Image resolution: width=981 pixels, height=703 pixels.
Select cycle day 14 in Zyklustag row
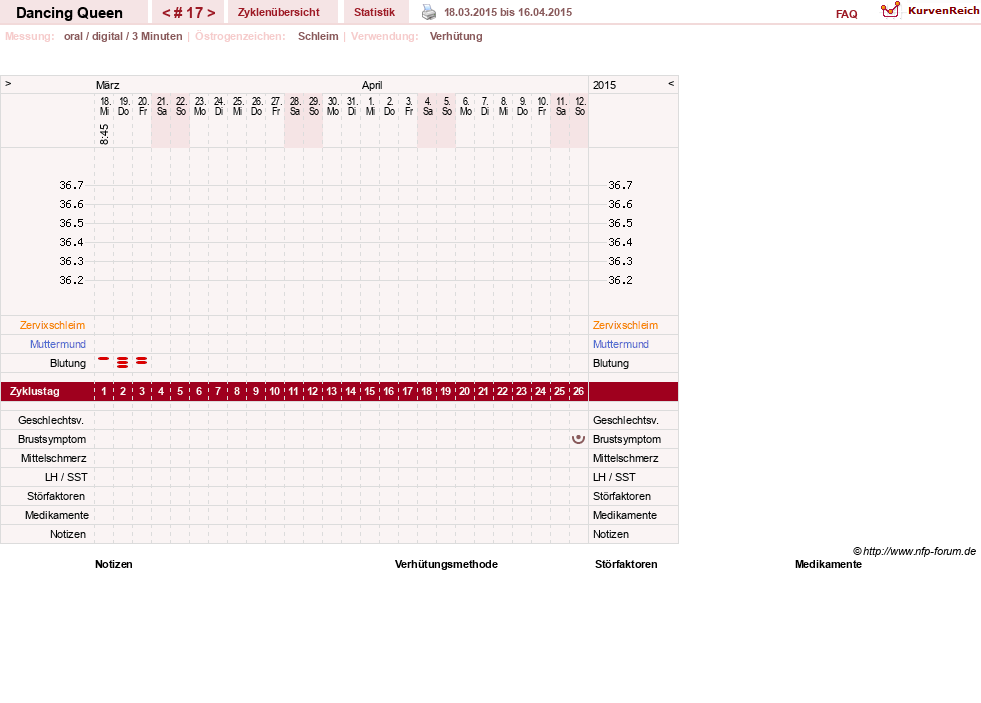[x=350, y=392]
